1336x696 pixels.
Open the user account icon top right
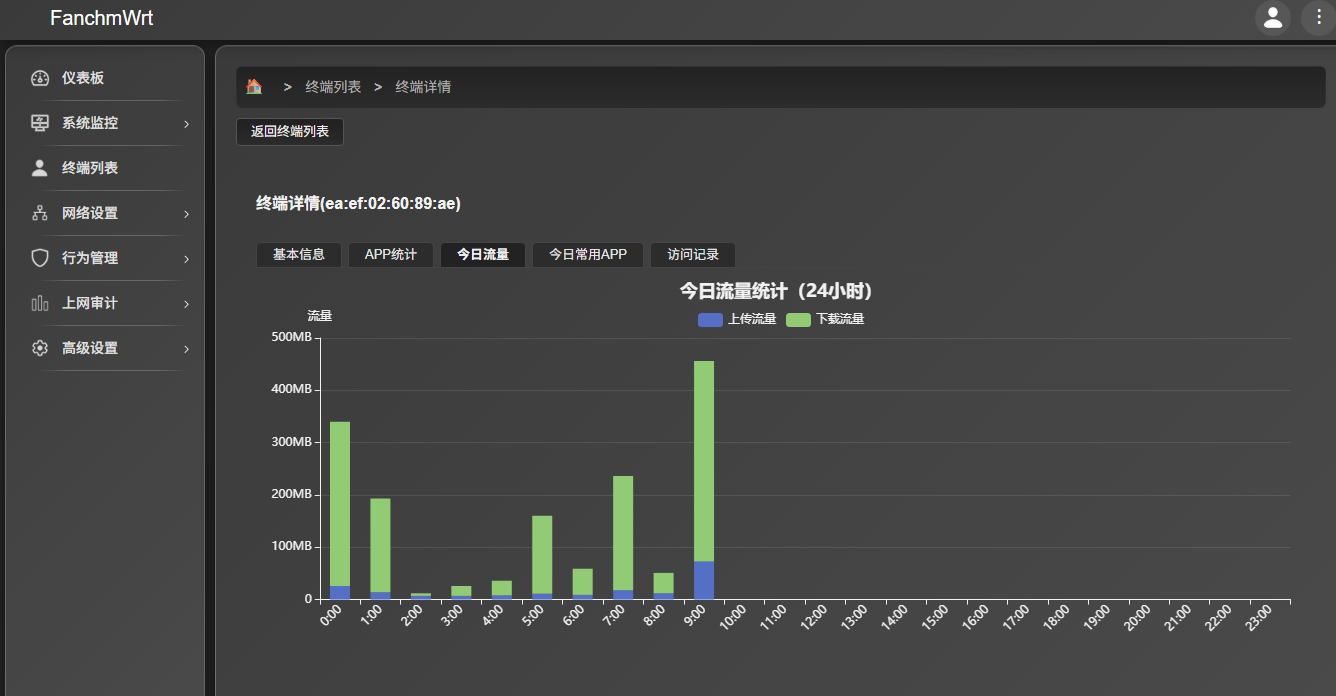tap(1272, 18)
